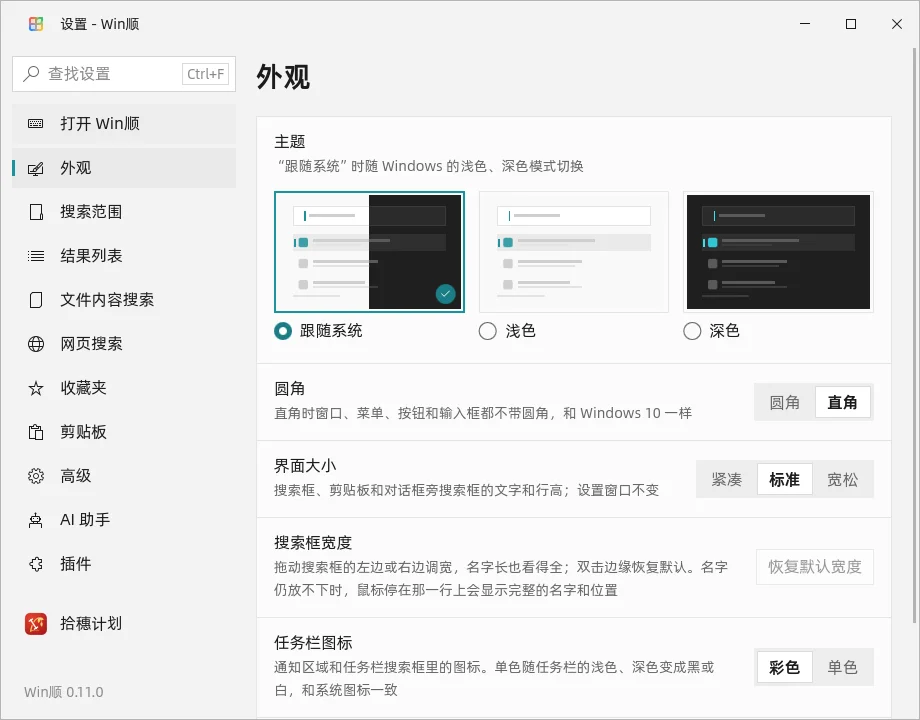Click the 搜索范围 sidebar icon

[x=36, y=212]
